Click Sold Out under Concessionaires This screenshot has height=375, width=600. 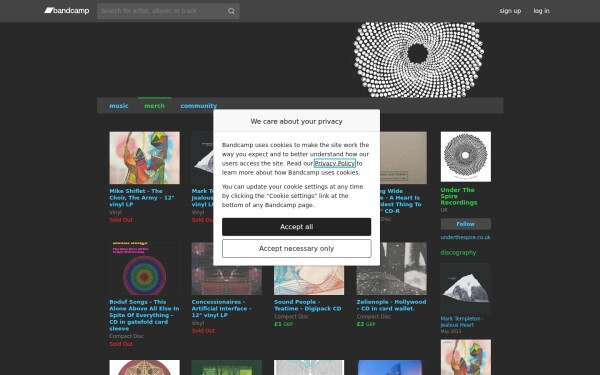203,331
